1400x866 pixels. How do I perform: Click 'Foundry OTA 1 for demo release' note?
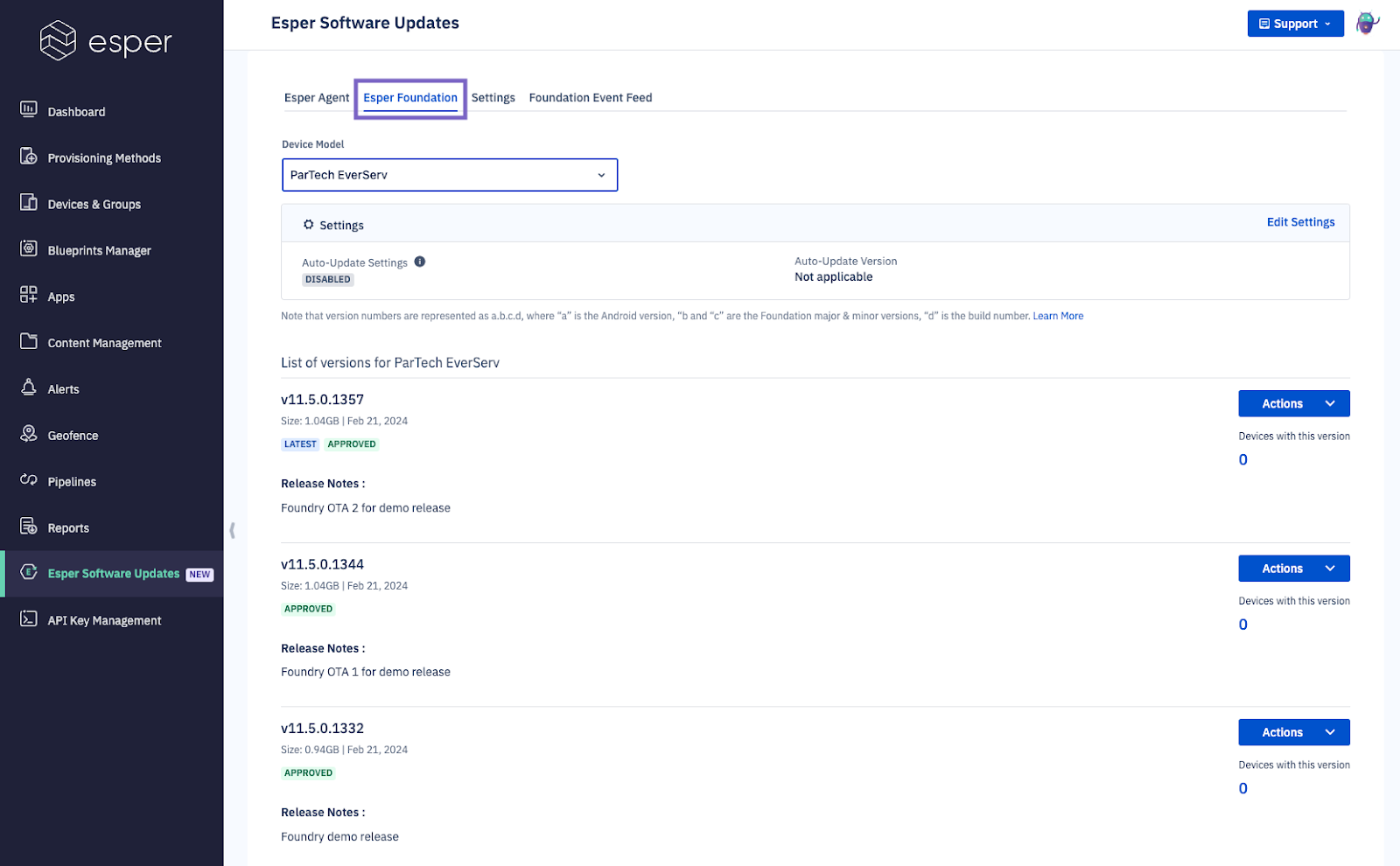coord(366,672)
